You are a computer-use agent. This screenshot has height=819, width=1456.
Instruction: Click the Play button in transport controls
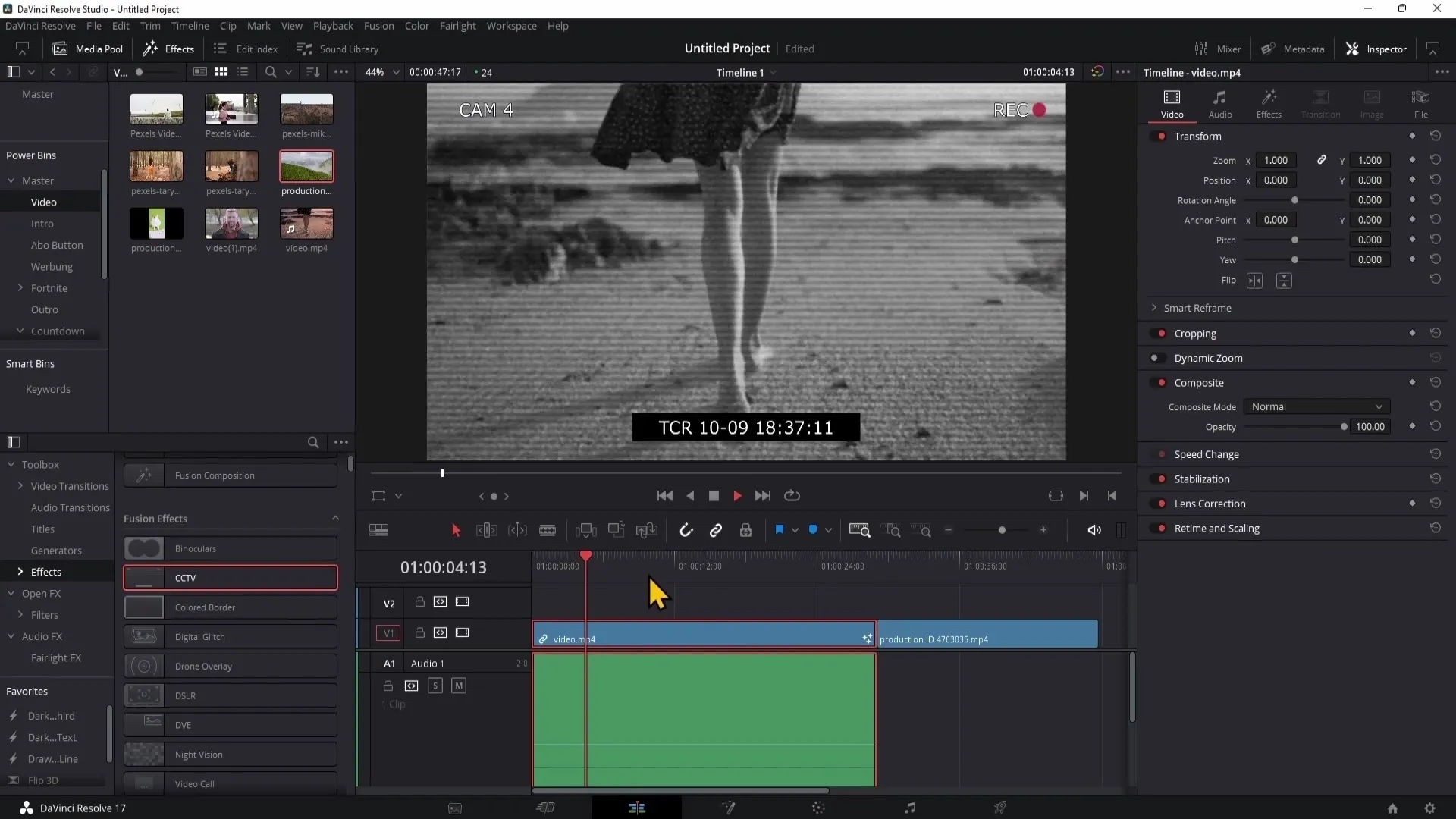point(736,495)
